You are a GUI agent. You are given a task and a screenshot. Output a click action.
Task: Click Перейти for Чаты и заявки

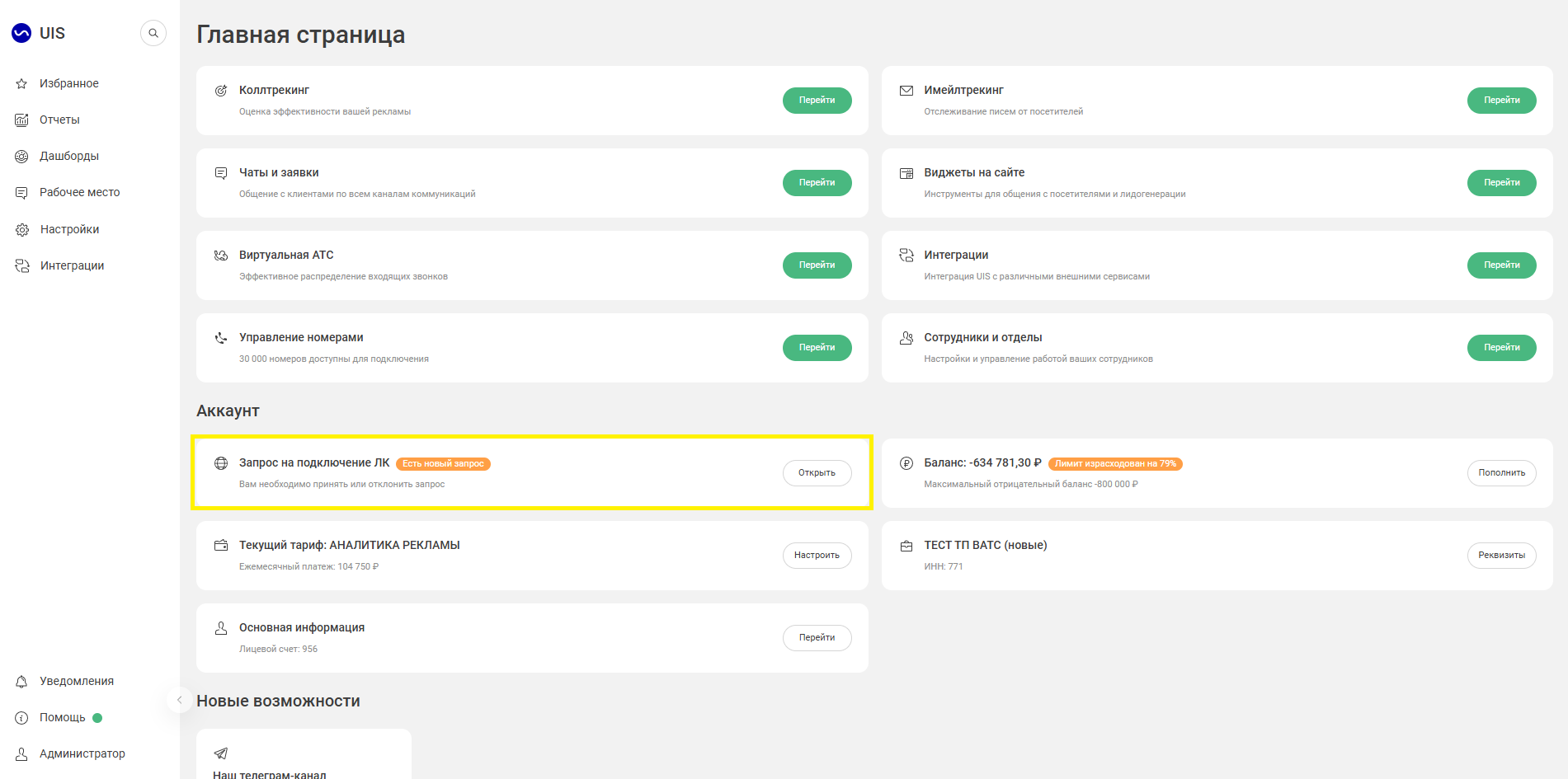817,183
